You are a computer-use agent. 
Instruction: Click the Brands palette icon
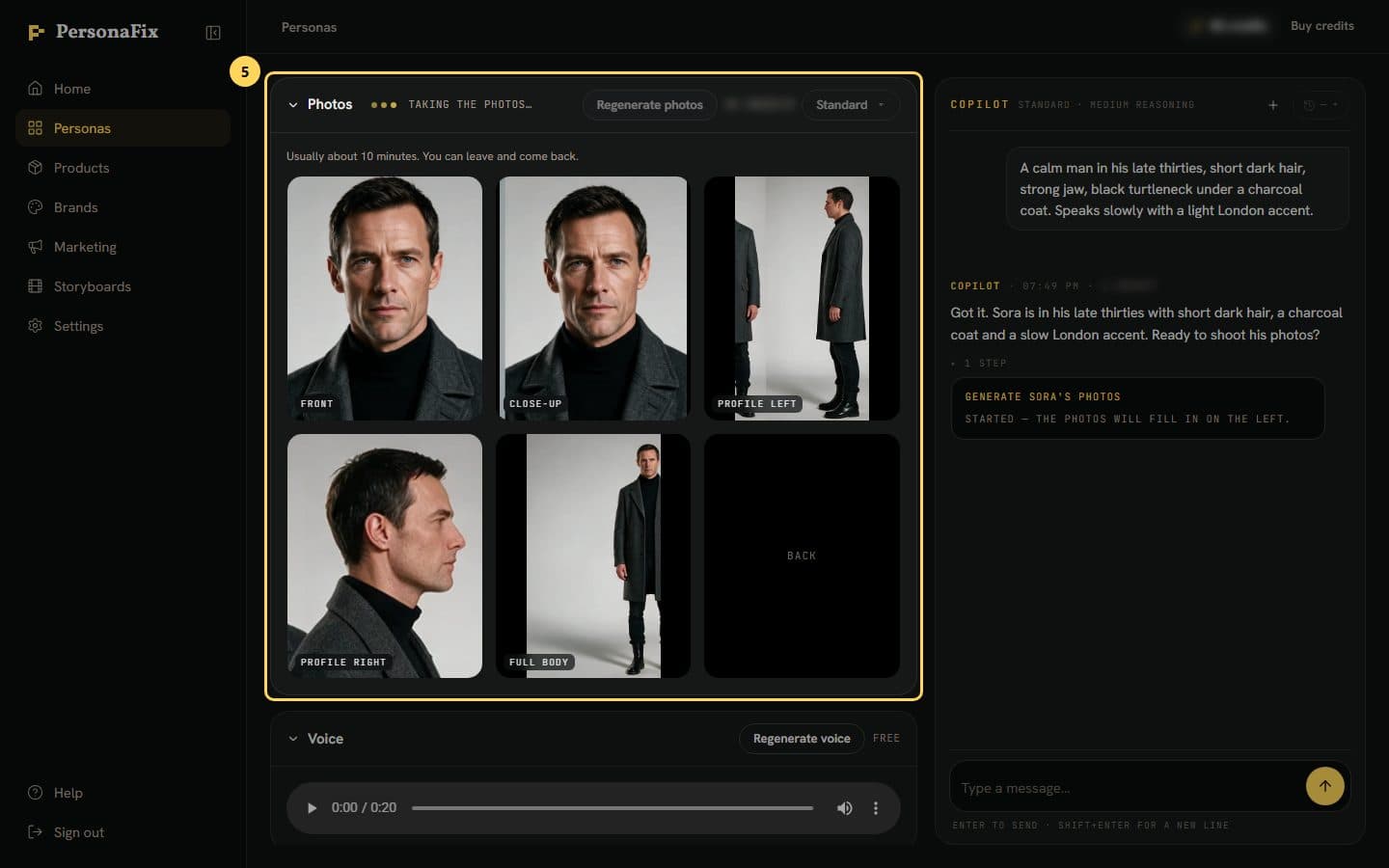36,207
